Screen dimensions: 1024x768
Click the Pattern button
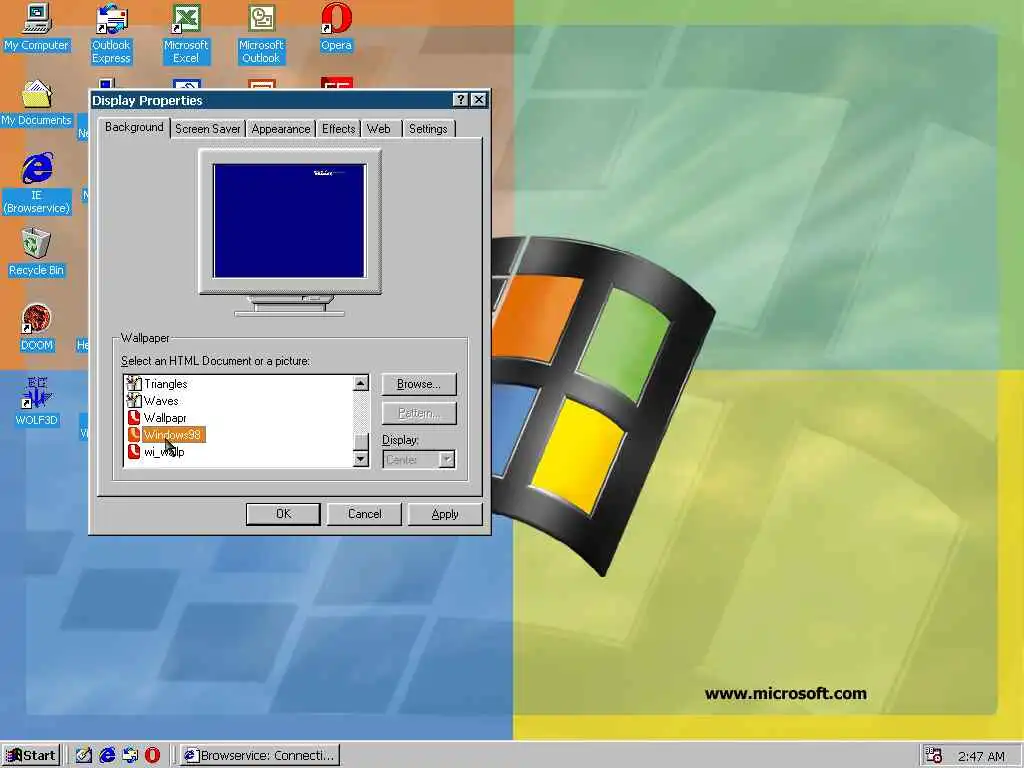point(419,413)
